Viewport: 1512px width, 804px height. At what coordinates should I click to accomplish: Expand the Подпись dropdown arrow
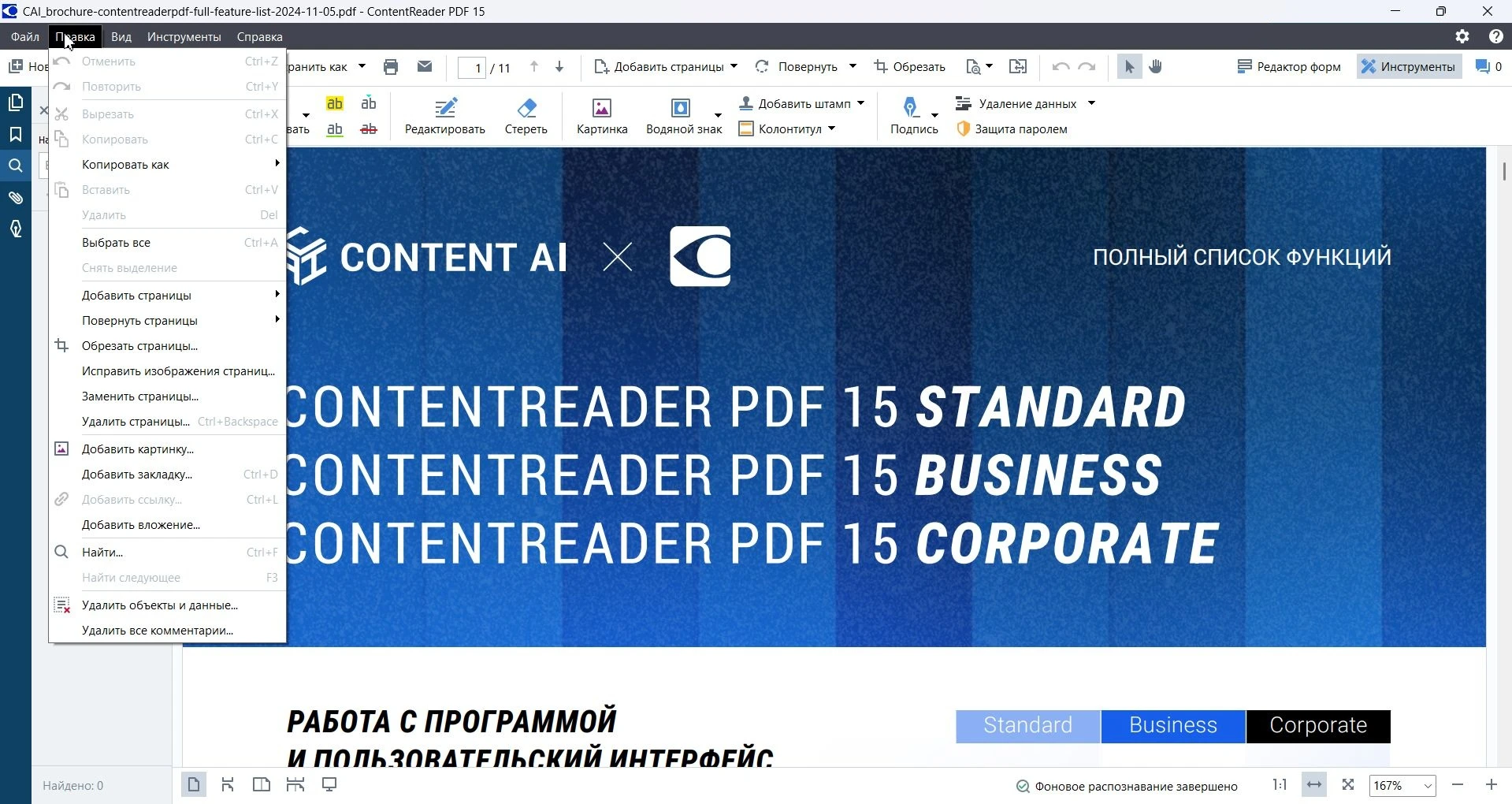(935, 116)
